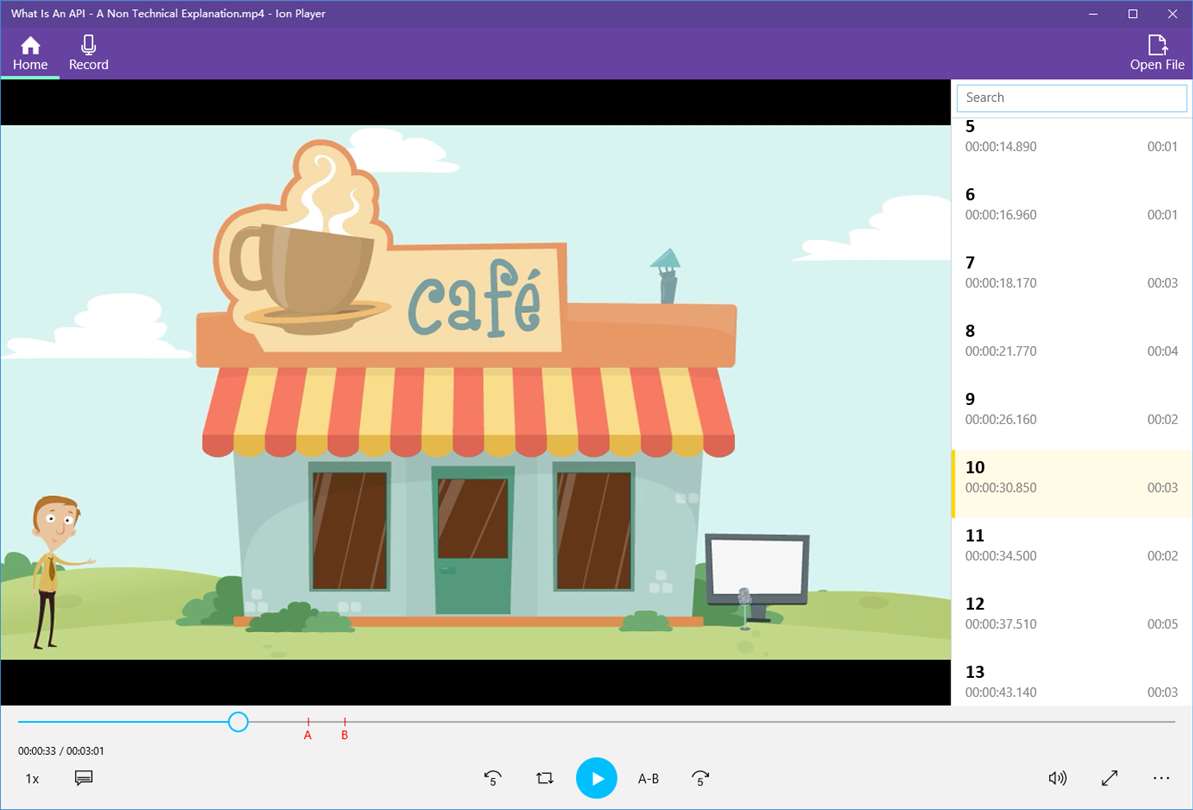Select subtitle entry 13 at 00:00:43.140
This screenshot has height=810, width=1193.
click(1072, 681)
